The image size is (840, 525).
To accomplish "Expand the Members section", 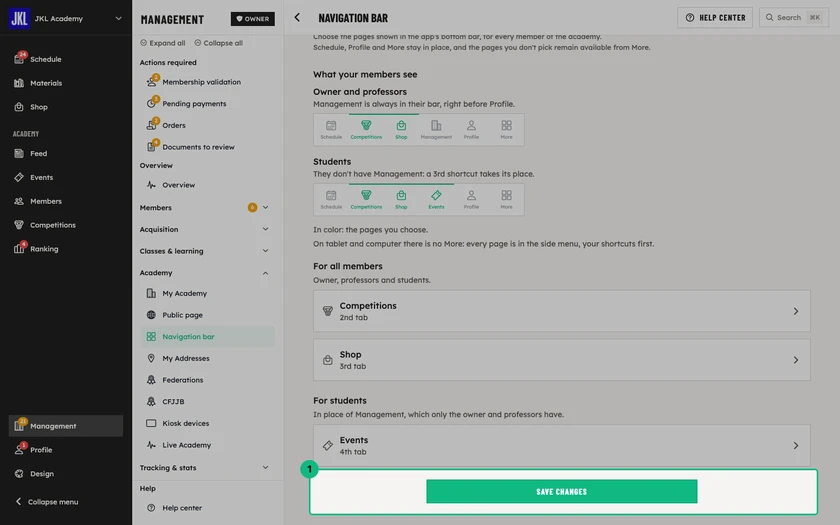I will tap(265, 207).
